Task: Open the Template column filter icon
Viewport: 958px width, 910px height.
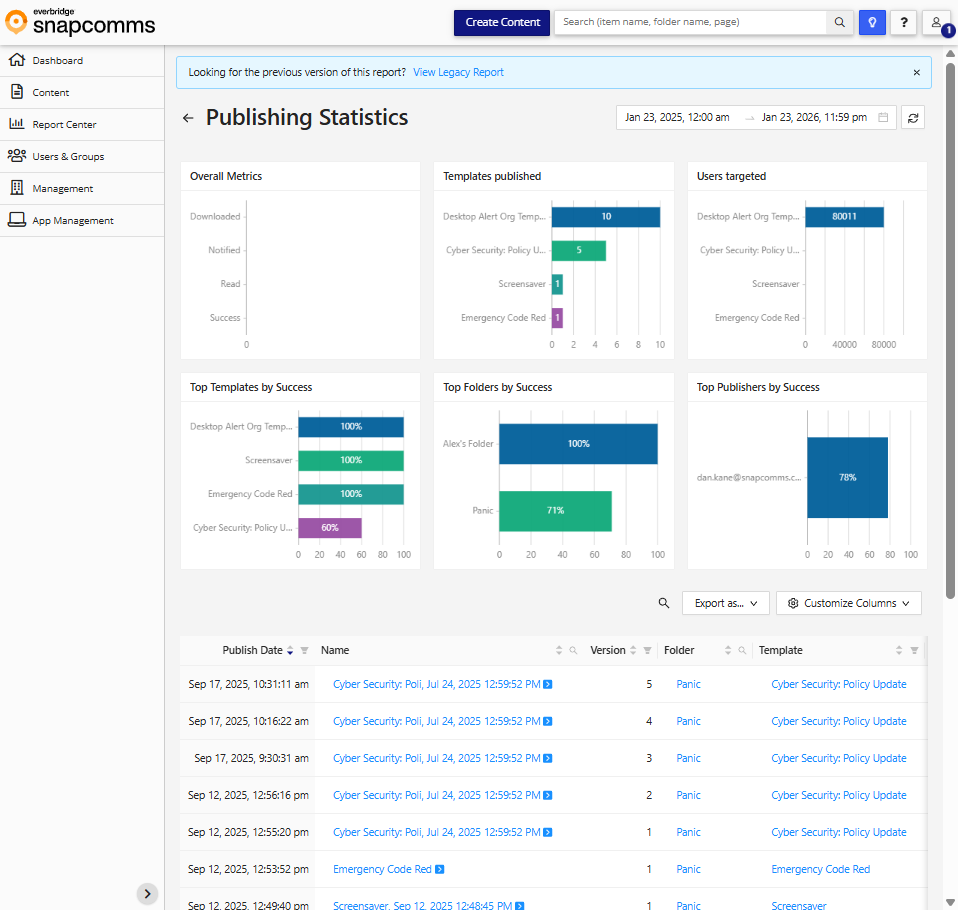Action: (914, 650)
